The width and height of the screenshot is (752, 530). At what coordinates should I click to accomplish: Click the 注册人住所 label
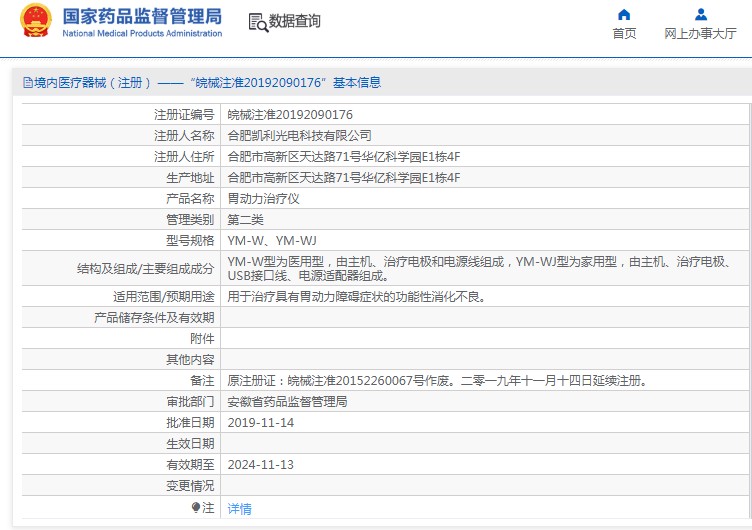pyautogui.click(x=184, y=157)
